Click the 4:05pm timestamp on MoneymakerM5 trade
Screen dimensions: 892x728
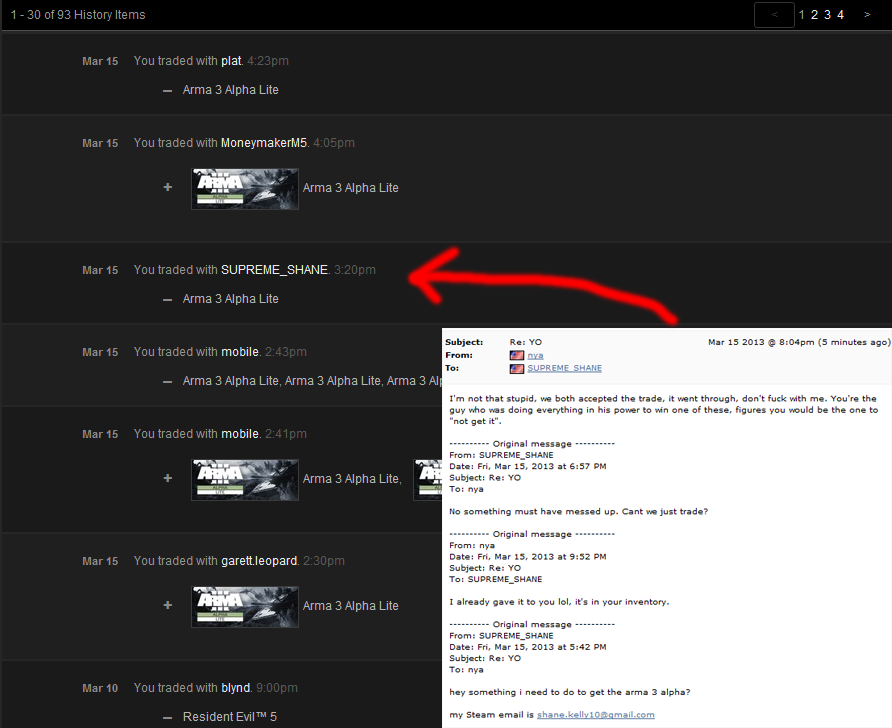(334, 143)
